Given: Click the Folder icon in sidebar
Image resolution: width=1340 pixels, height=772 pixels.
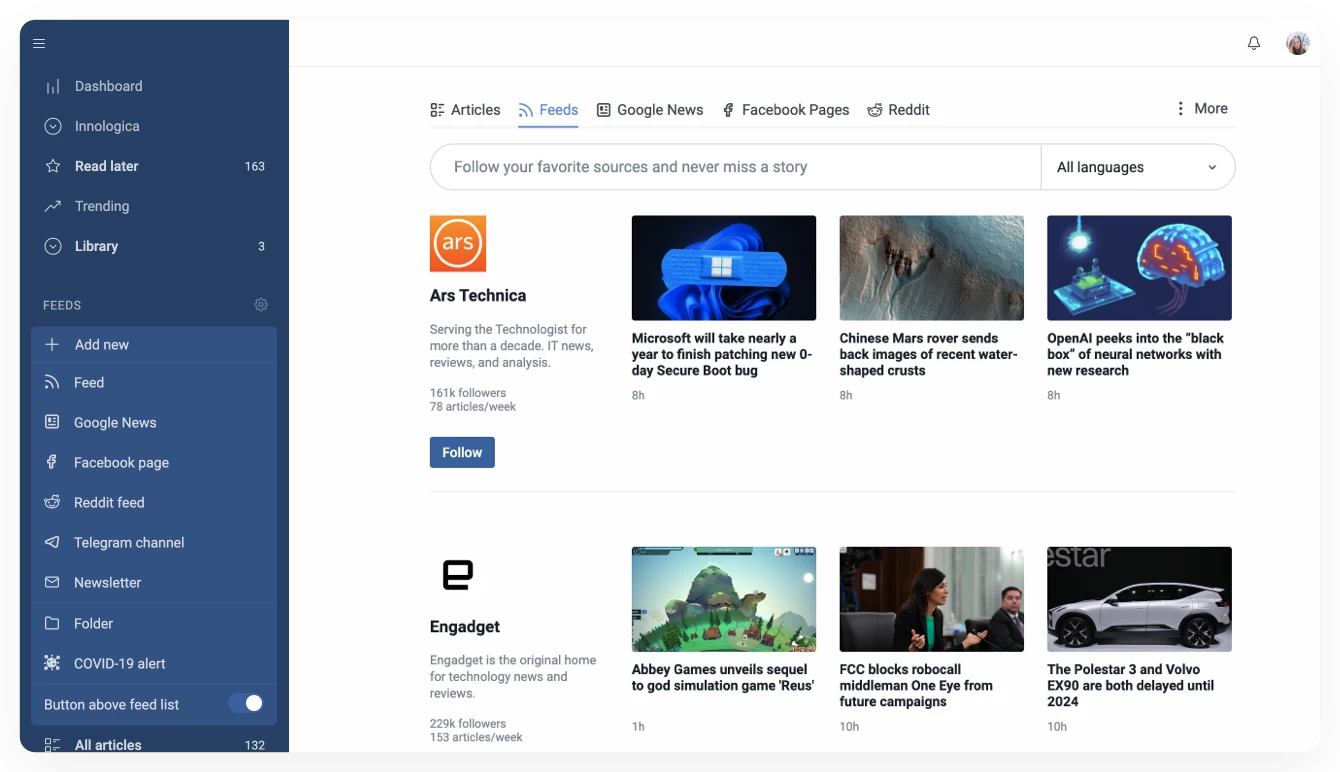Looking at the screenshot, I should 52,623.
